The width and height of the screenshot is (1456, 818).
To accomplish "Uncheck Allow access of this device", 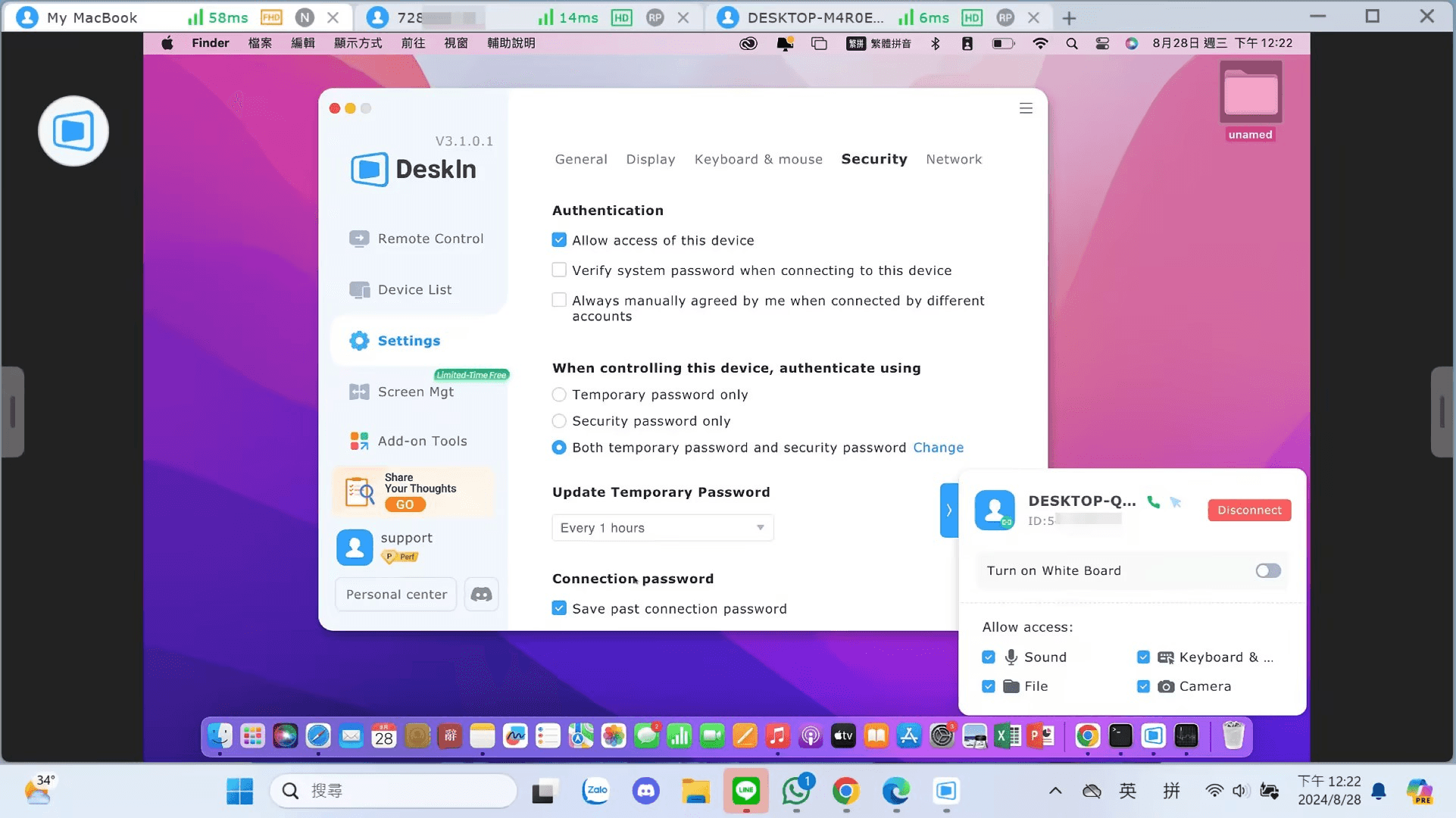I will pyautogui.click(x=559, y=240).
